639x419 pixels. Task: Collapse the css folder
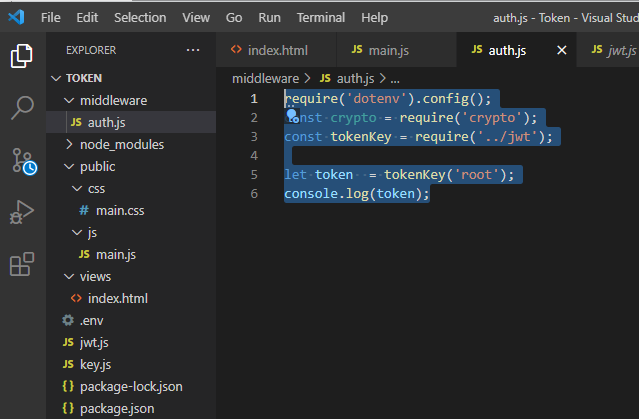(77, 188)
